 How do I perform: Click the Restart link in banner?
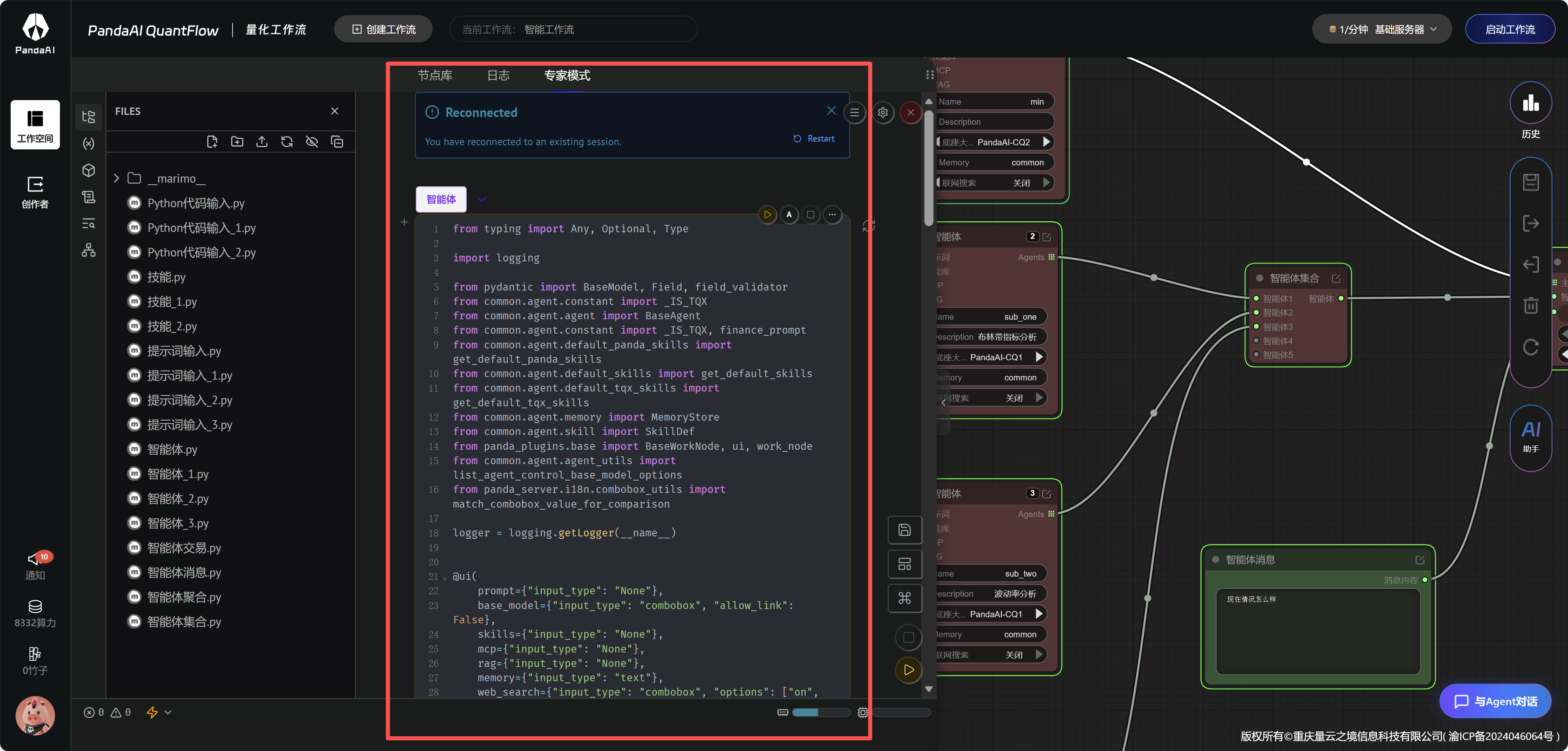814,139
